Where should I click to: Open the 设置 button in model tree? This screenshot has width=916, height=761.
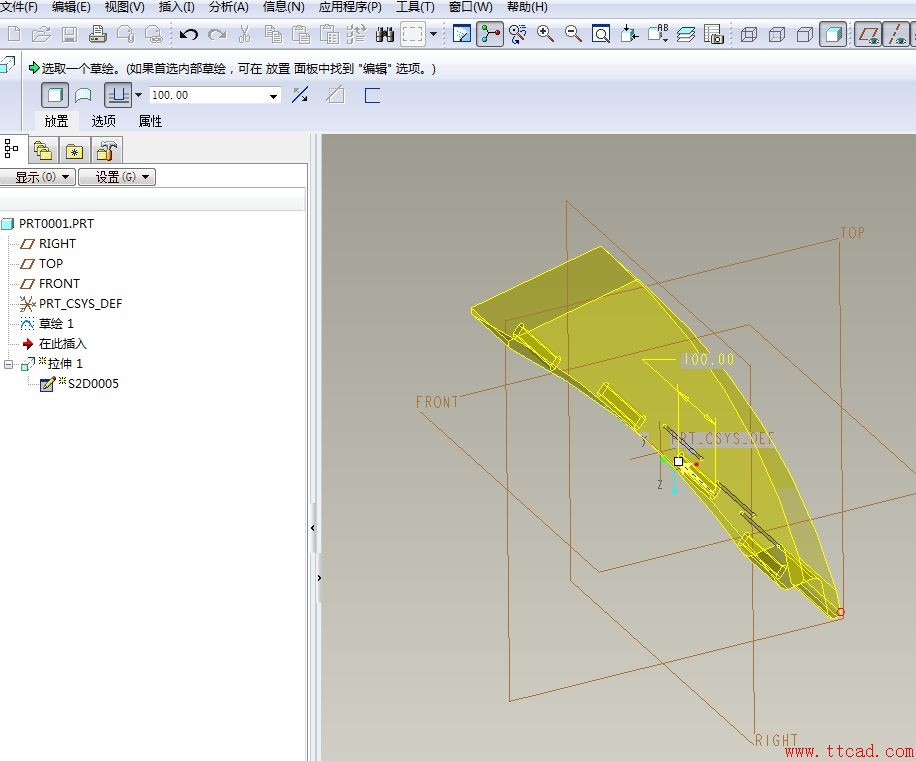[117, 177]
